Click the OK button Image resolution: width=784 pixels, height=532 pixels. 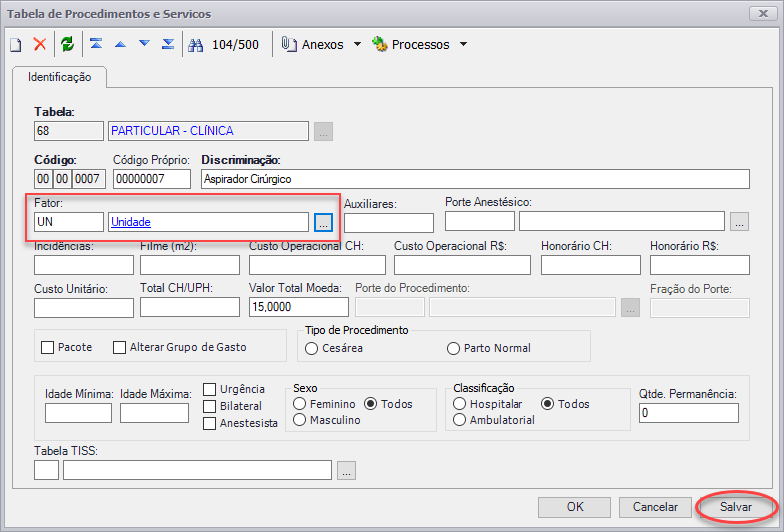[x=574, y=507]
